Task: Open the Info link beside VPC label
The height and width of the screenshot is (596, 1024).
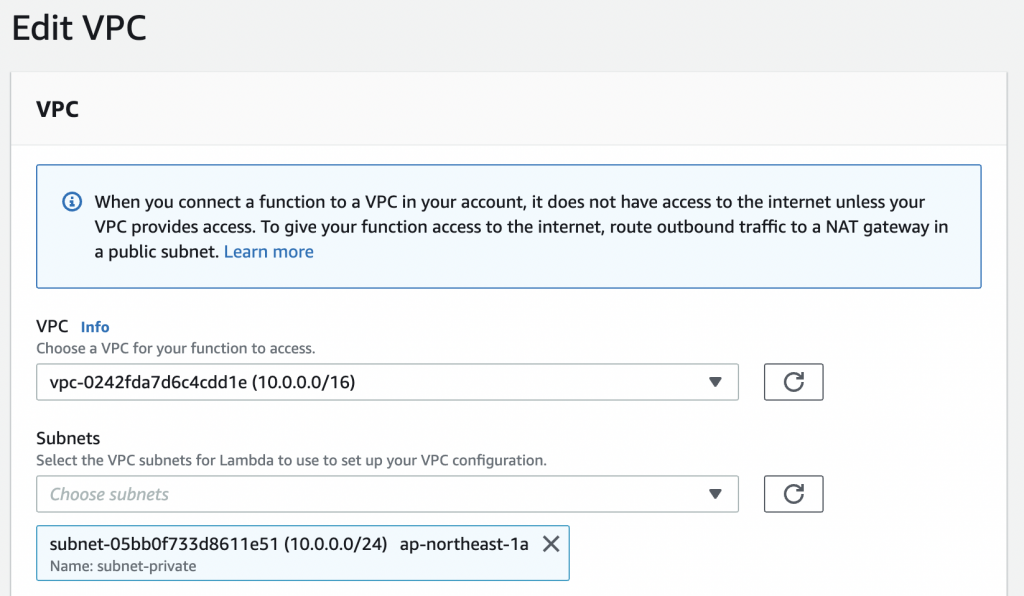Action: pos(95,327)
